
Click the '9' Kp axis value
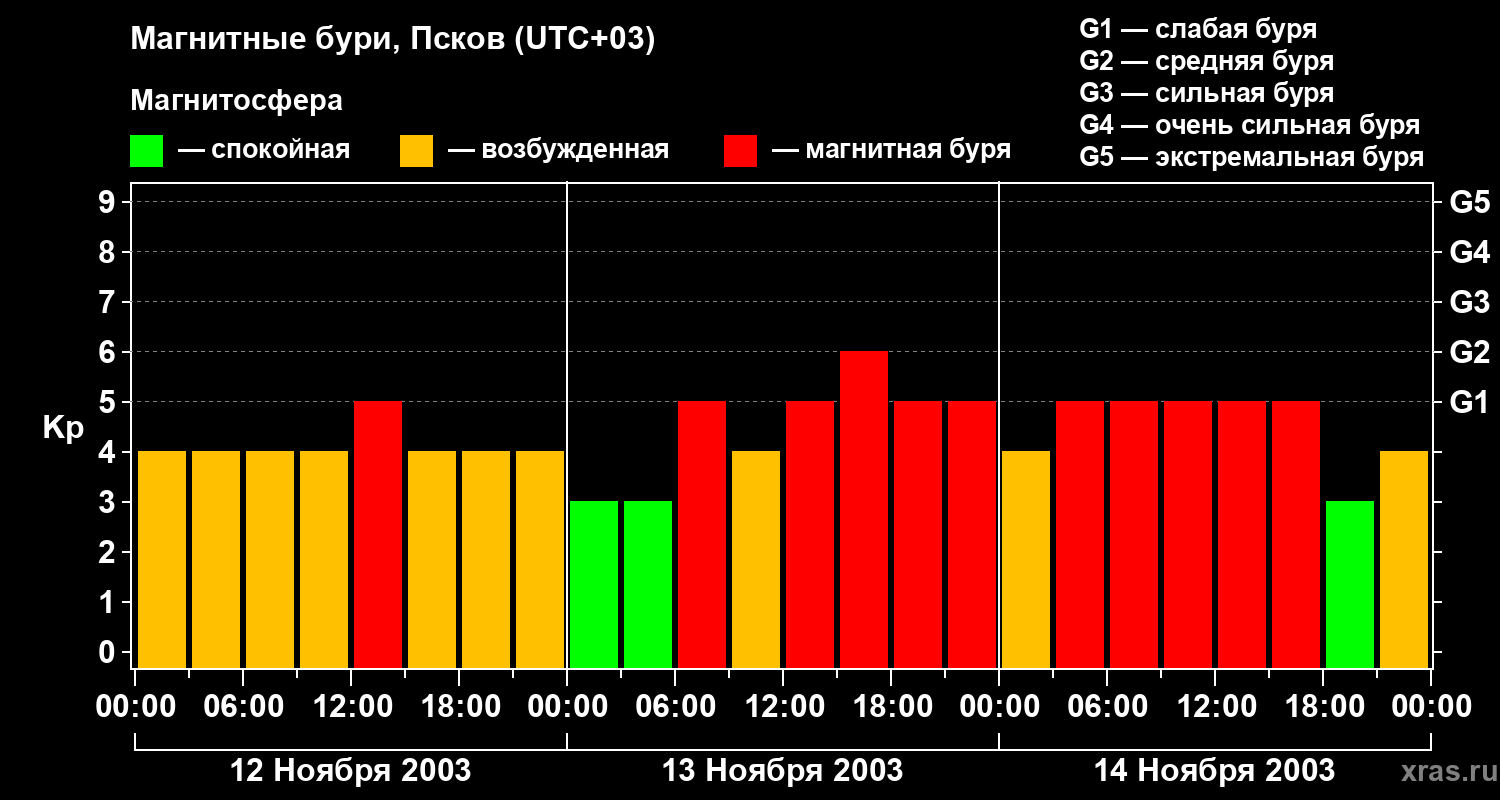pyautogui.click(x=109, y=202)
